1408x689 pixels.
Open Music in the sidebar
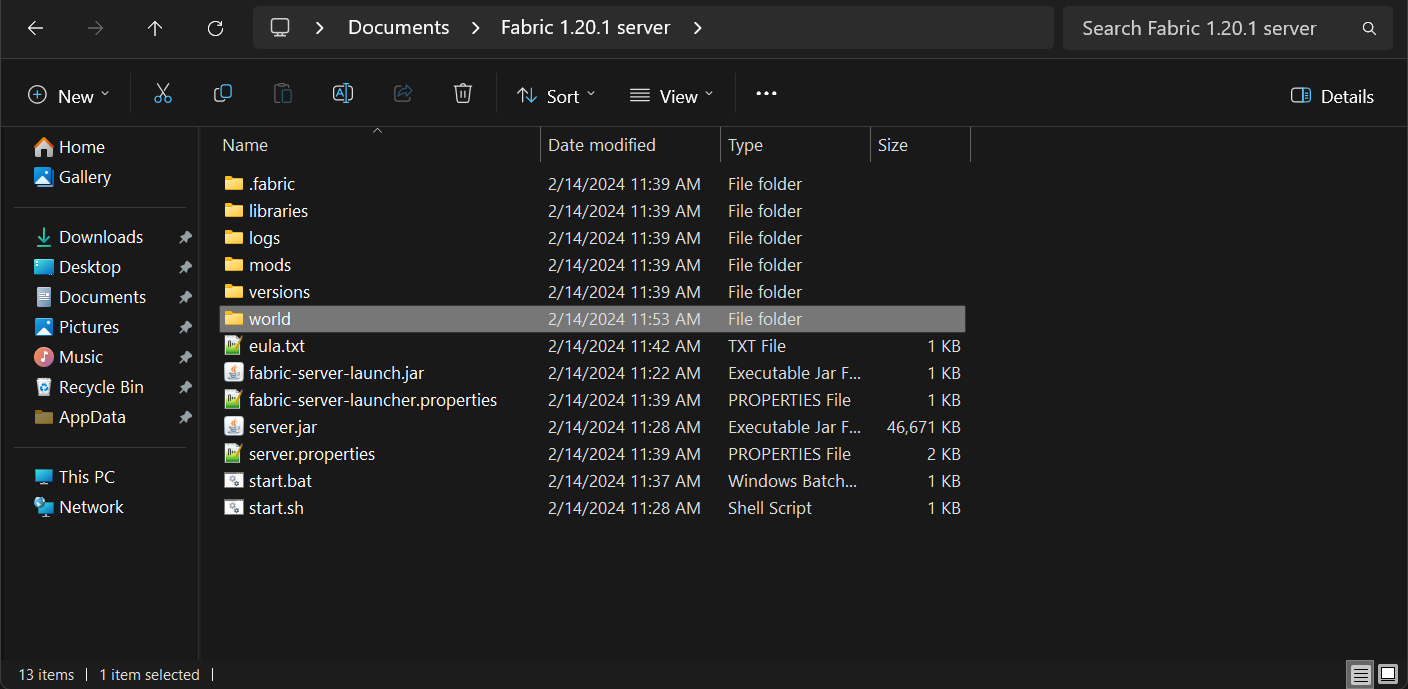click(68, 357)
